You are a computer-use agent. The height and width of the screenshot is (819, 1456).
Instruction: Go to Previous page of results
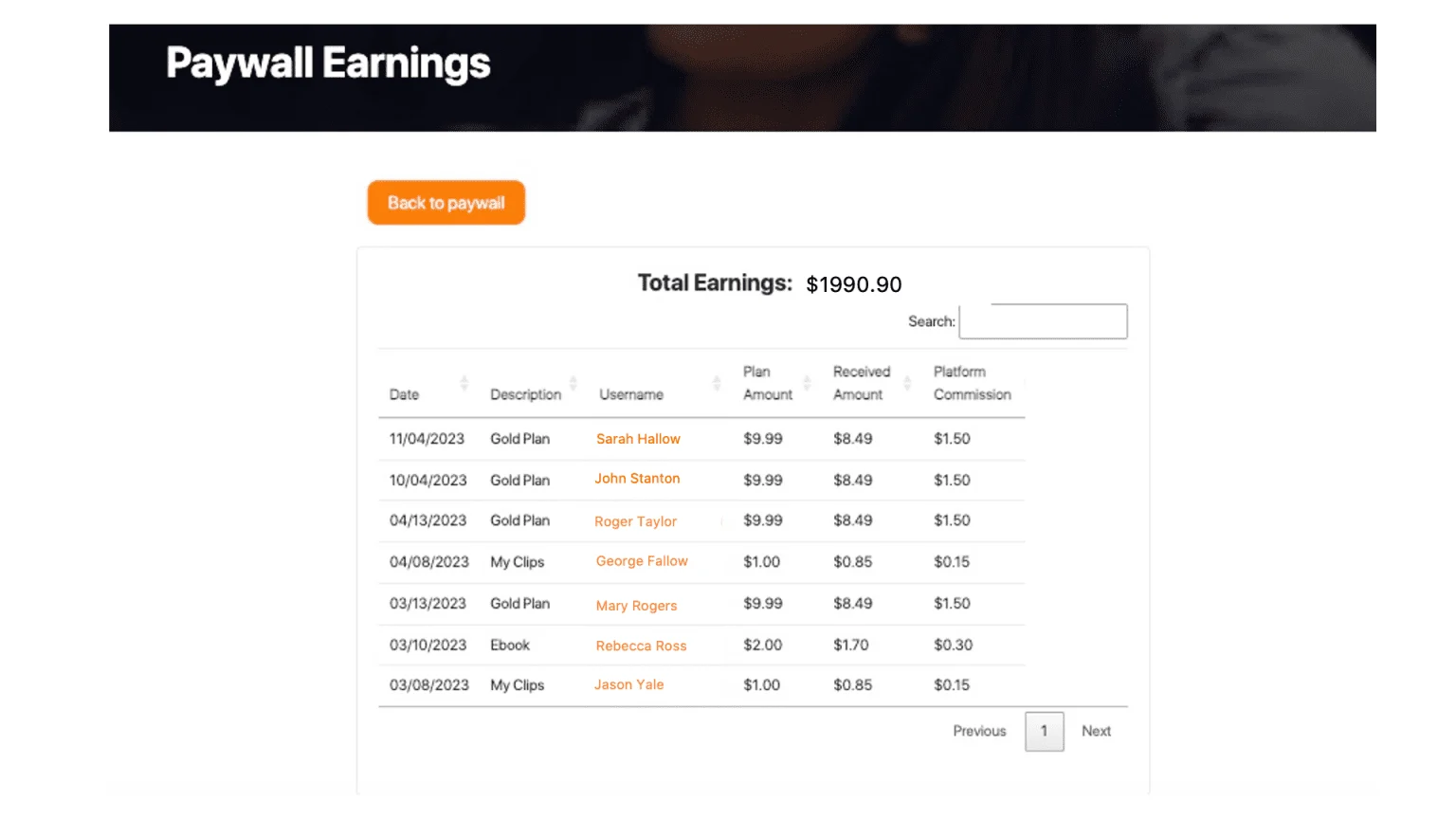[x=979, y=731]
